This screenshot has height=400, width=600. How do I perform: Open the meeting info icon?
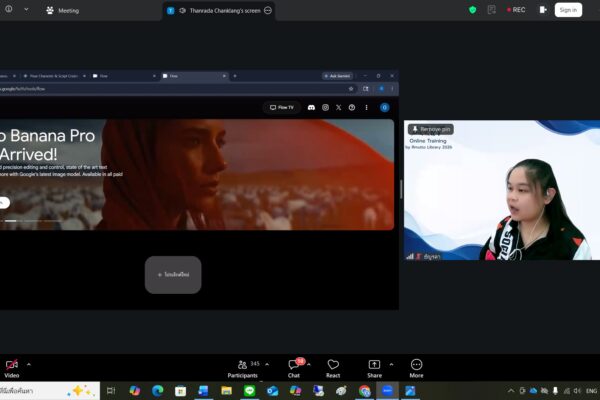pyautogui.click(x=9, y=9)
